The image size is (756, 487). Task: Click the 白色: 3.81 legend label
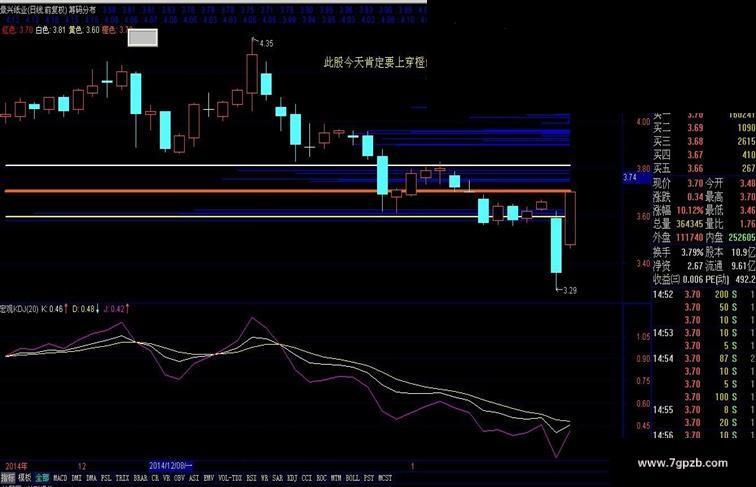(x=51, y=30)
